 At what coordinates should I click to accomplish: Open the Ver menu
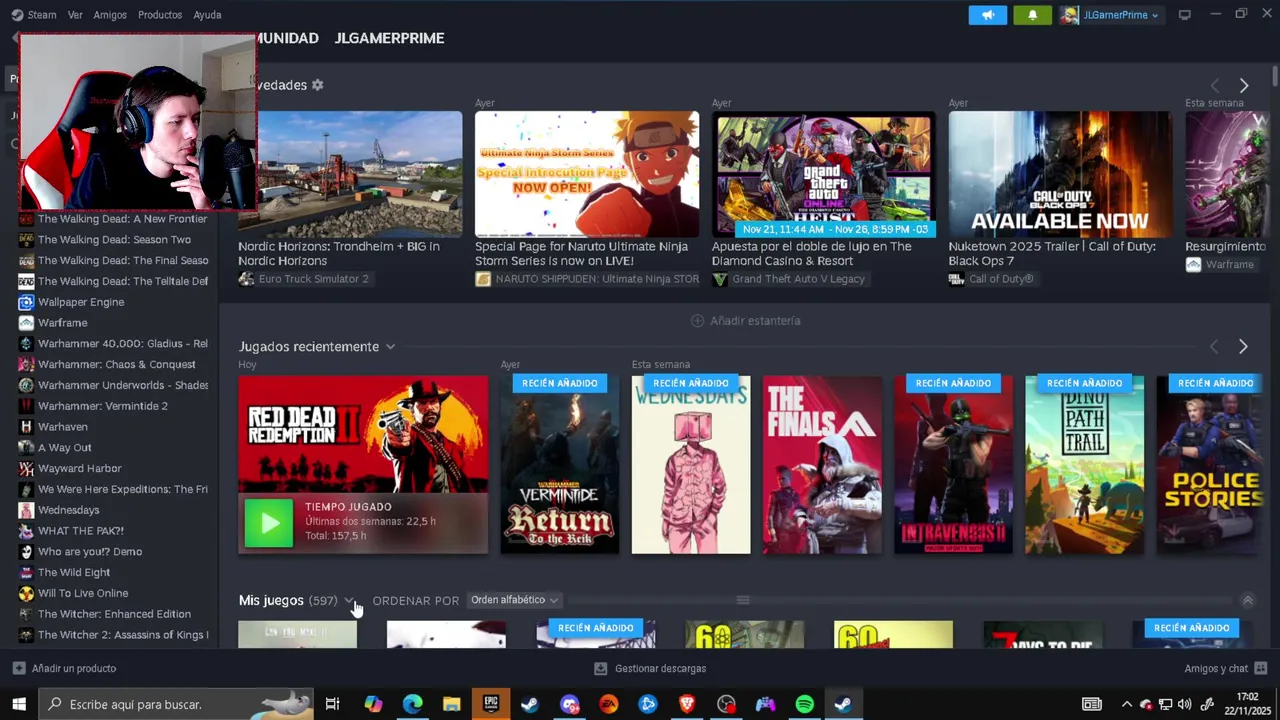click(x=75, y=15)
